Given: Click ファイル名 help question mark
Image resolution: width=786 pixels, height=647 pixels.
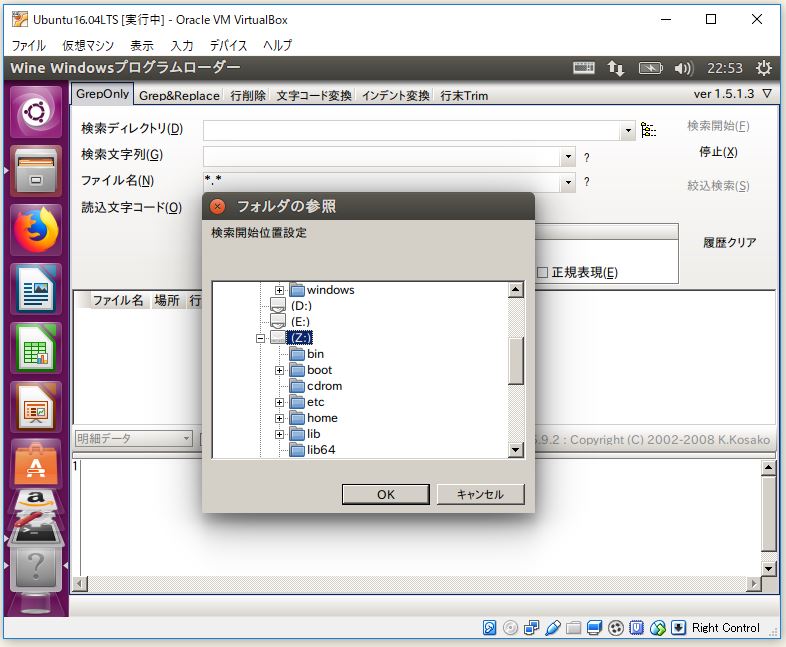Looking at the screenshot, I should click(x=586, y=182).
